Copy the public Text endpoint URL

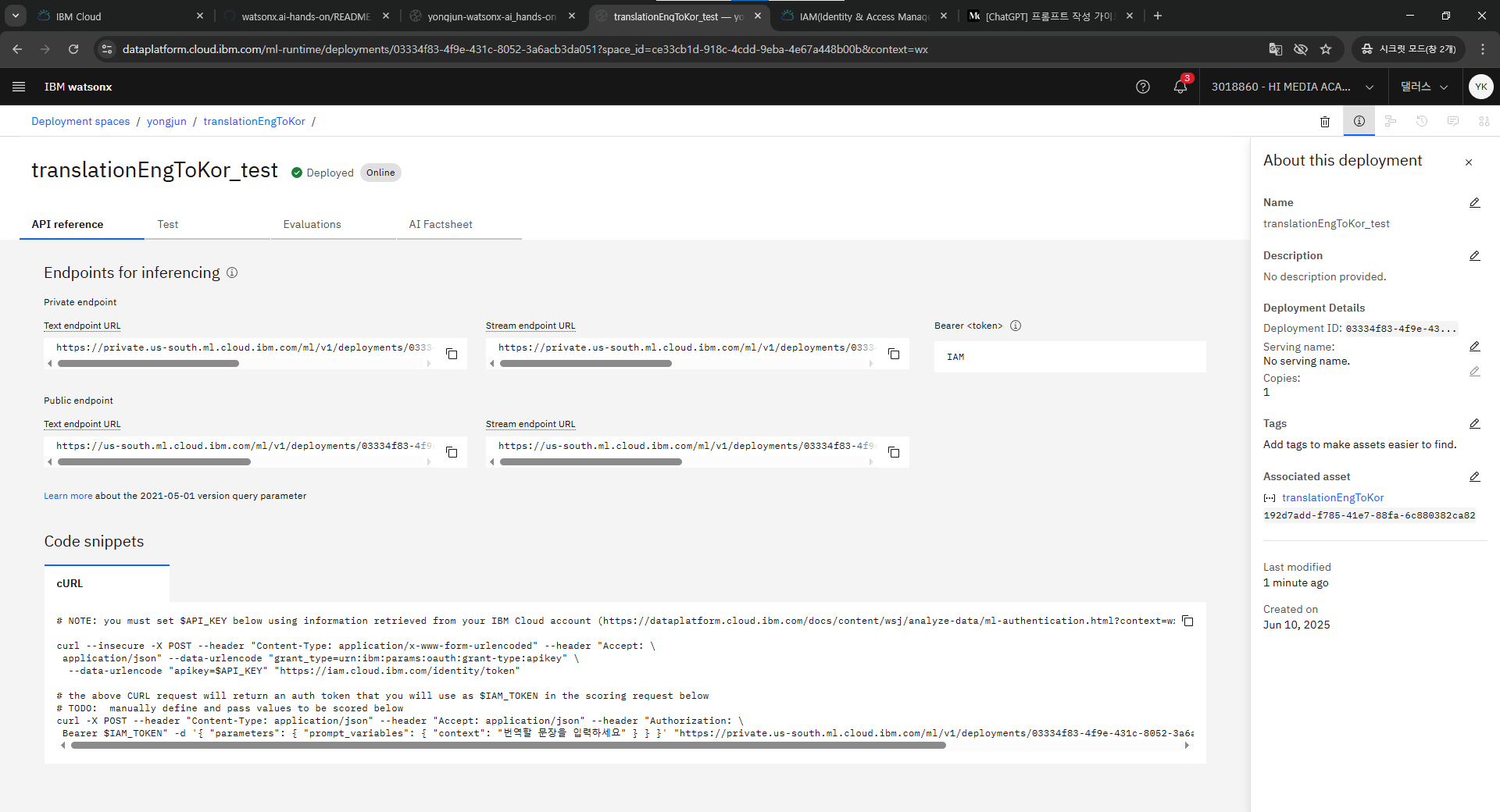[x=452, y=452]
